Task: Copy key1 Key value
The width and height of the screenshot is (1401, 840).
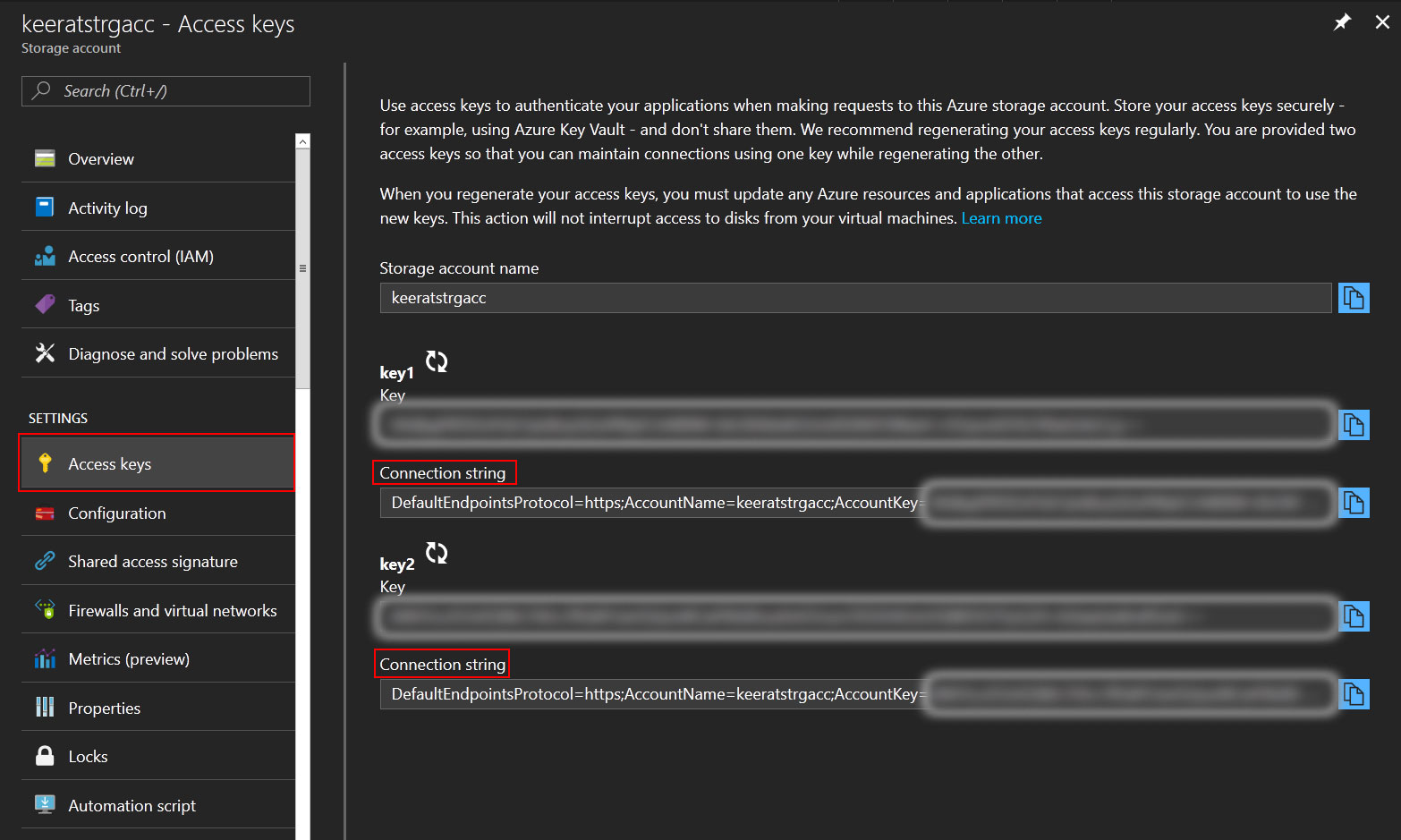Action: tap(1354, 425)
